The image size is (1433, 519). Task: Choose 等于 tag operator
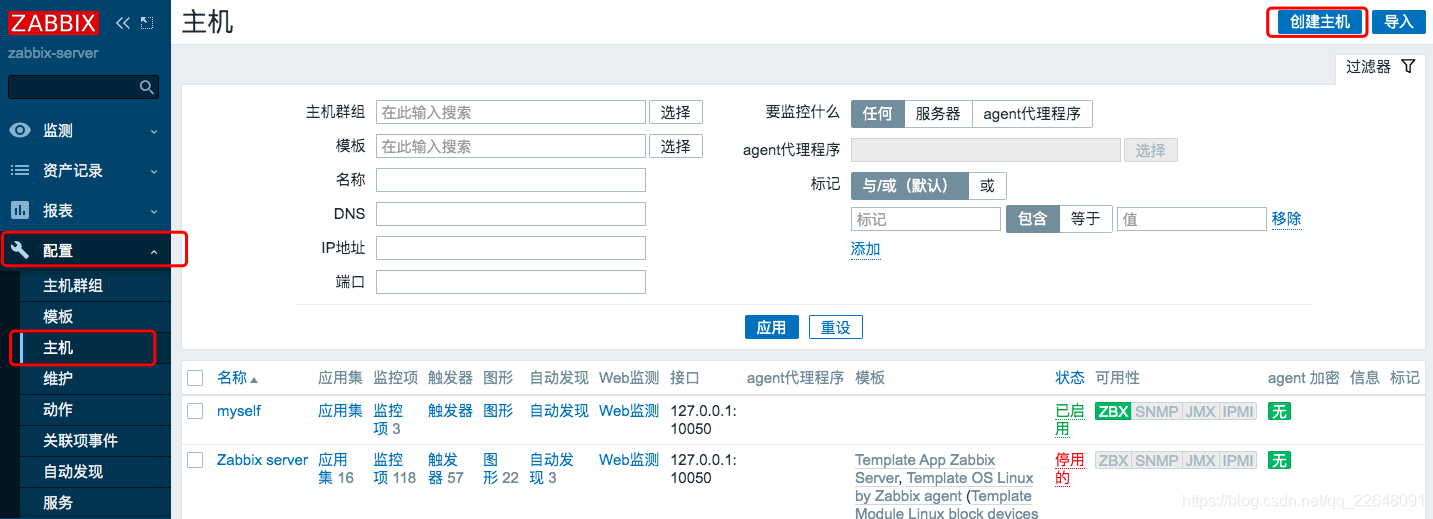[x=1085, y=218]
